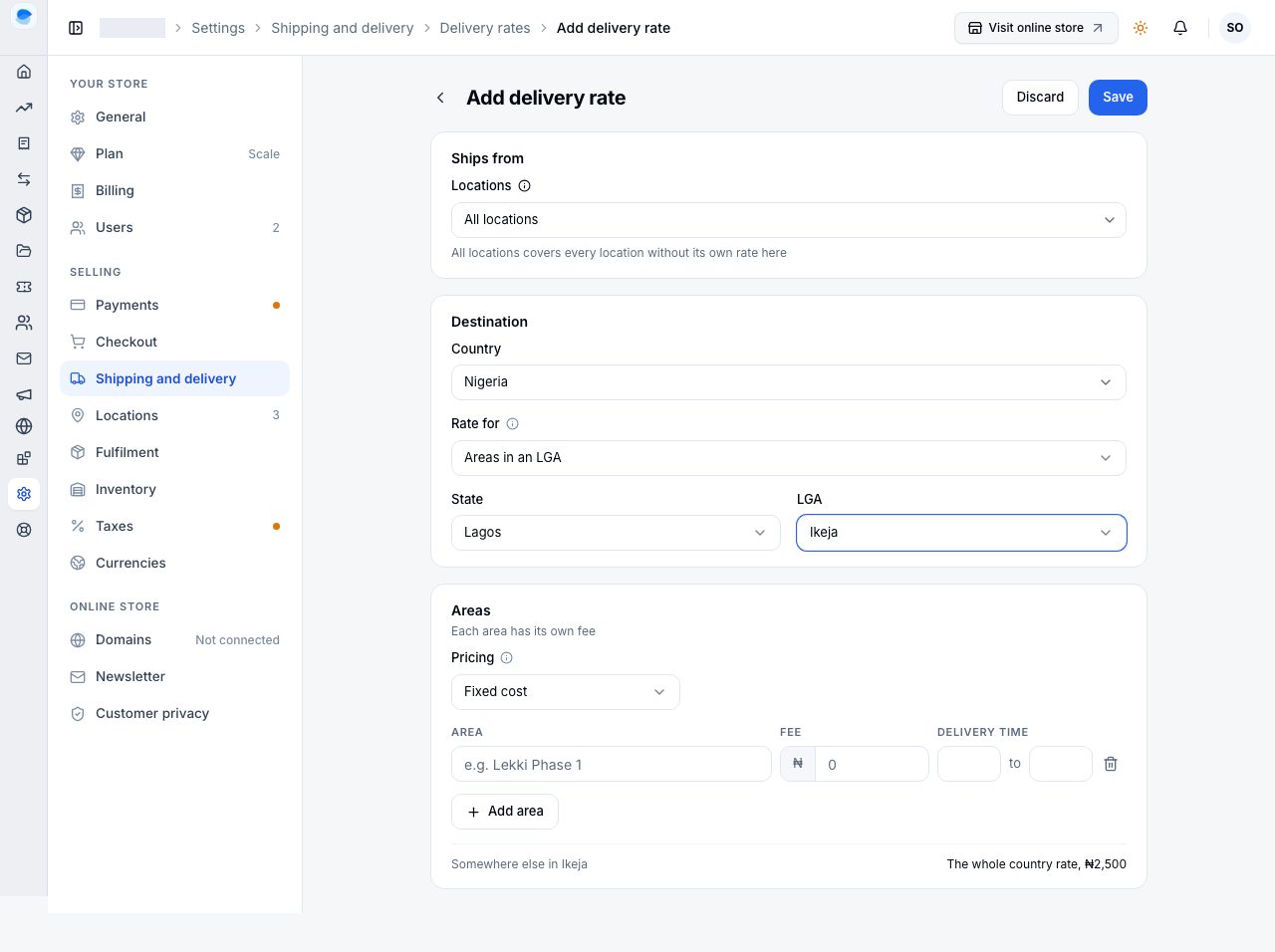Open the Pricing dropdown showing Fixed cost
Image resolution: width=1275 pixels, height=952 pixels.
pyautogui.click(x=566, y=692)
